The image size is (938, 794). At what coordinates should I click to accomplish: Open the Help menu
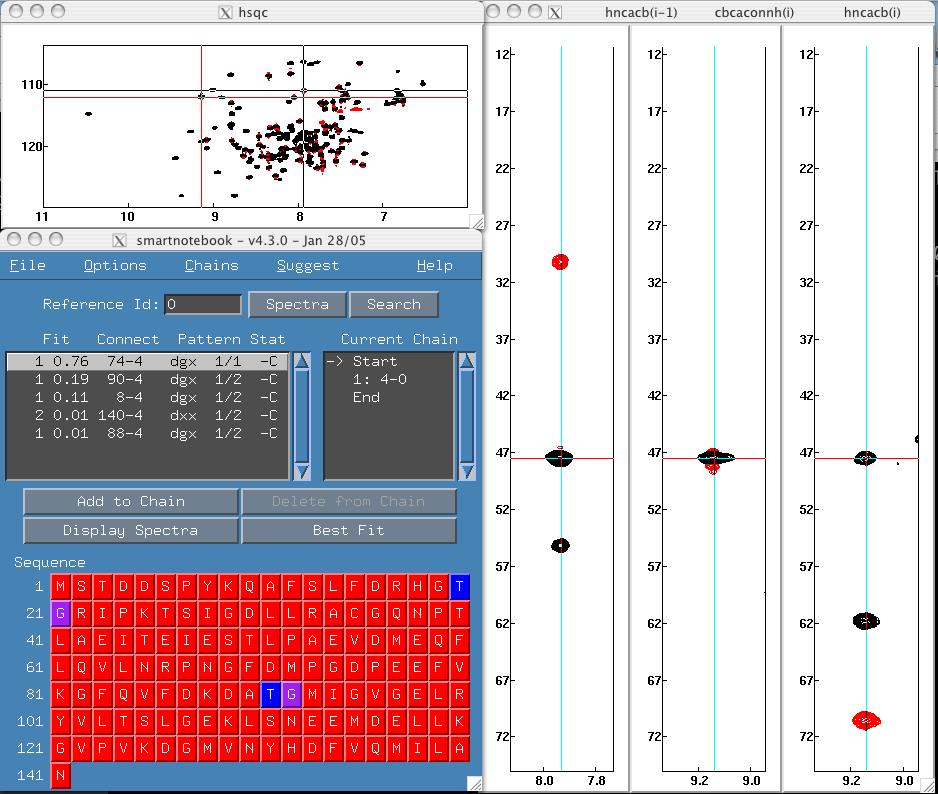pyautogui.click(x=434, y=265)
